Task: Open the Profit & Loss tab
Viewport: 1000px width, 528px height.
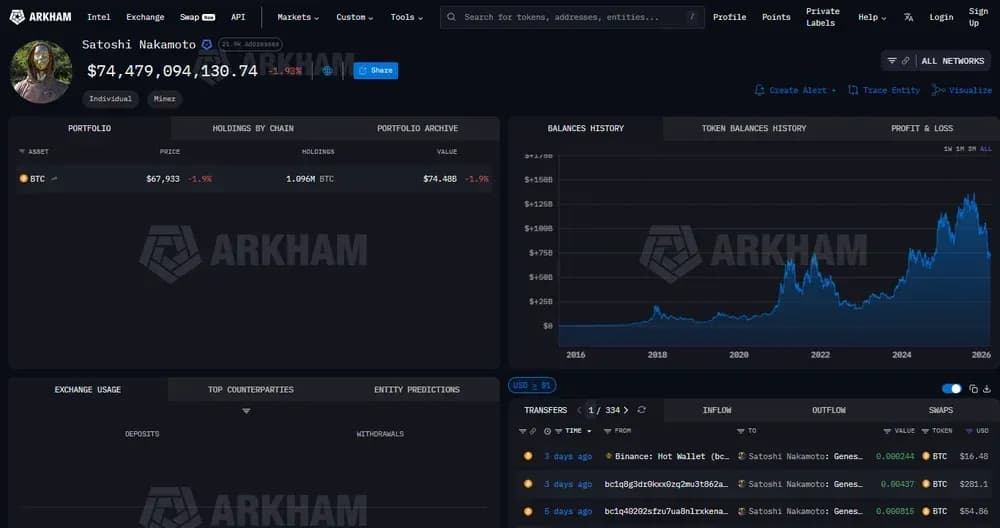Action: tap(922, 128)
